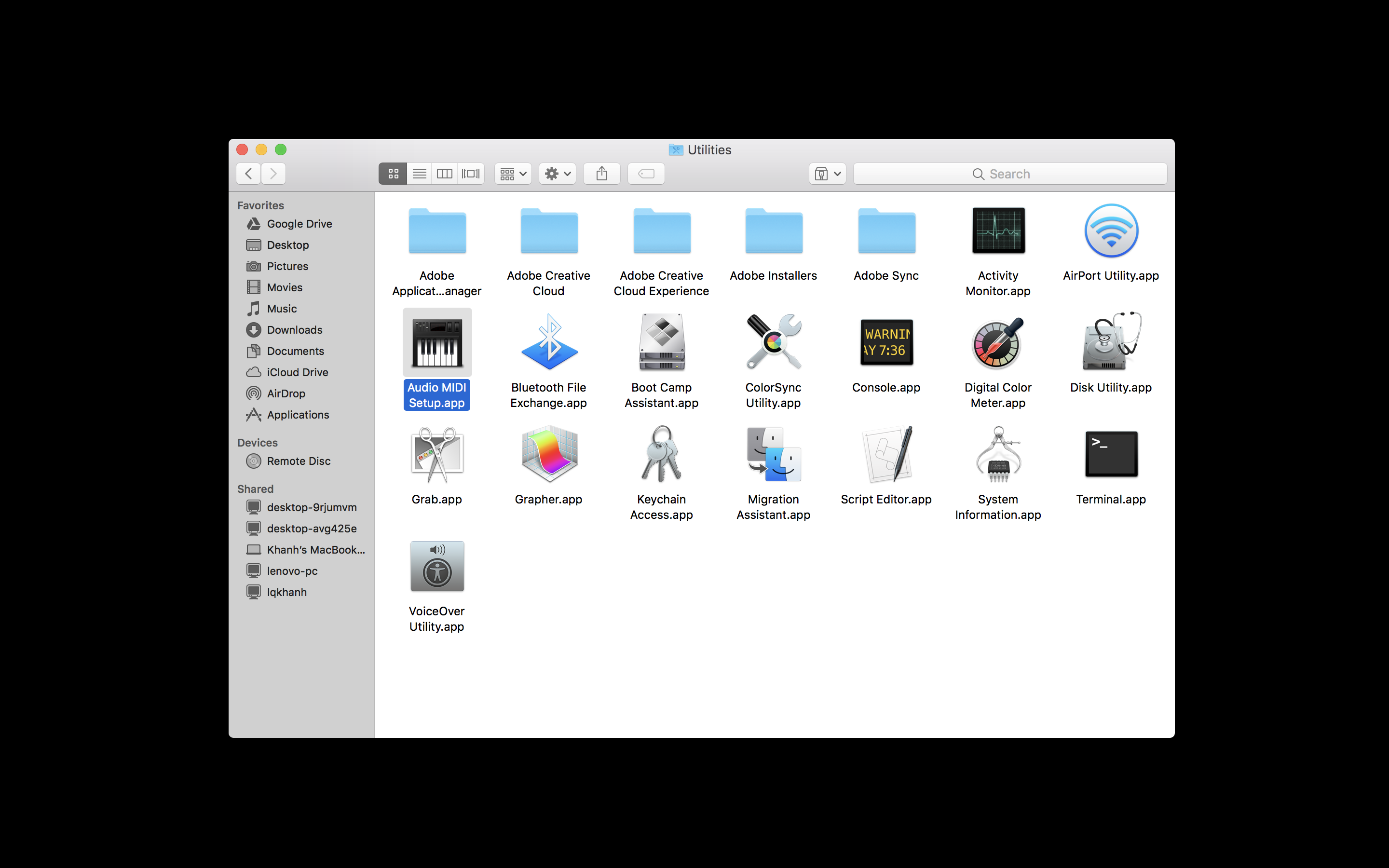
Task: Select Console.app icon
Action: coord(886,342)
